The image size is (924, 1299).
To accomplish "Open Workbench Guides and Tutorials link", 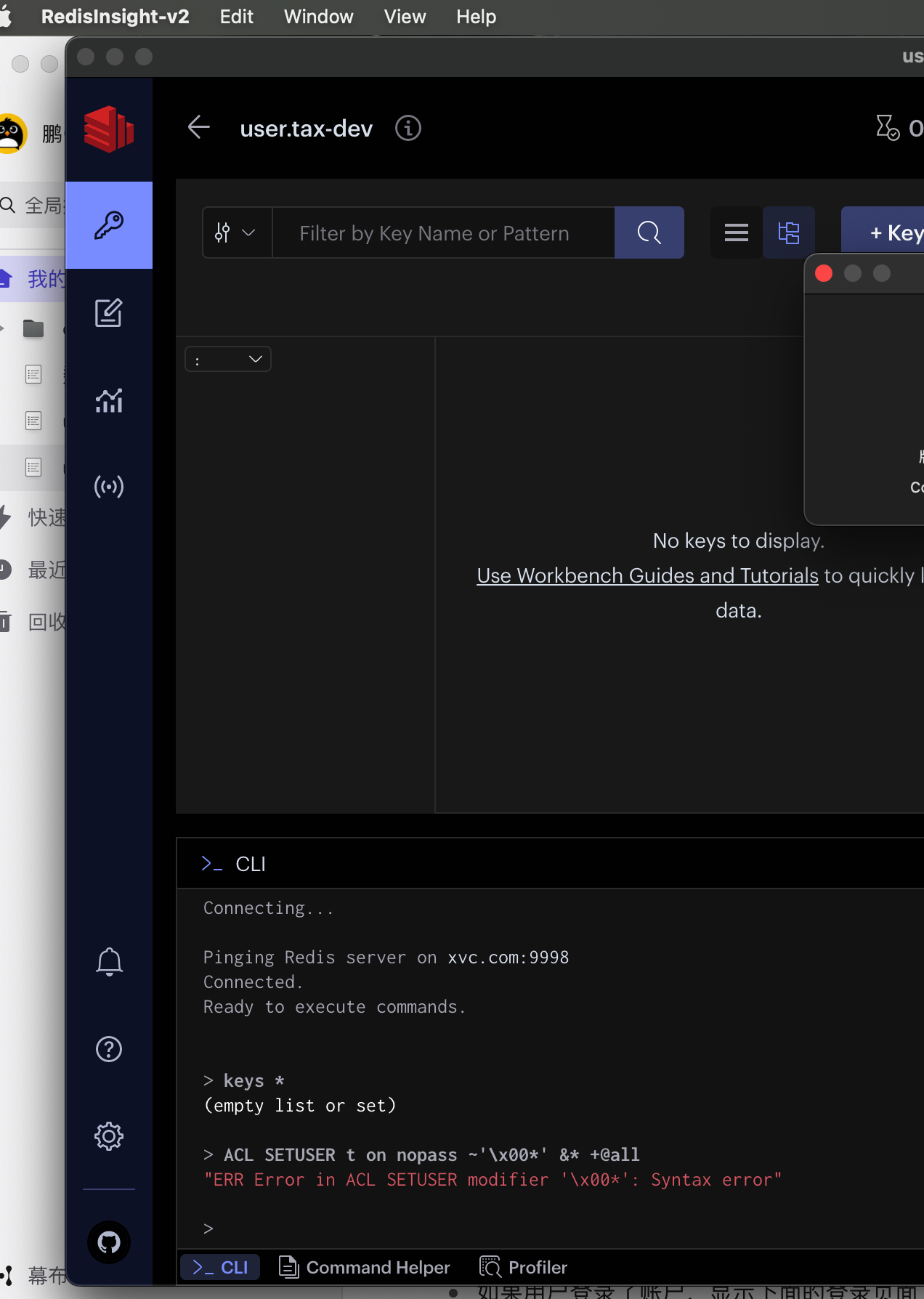I will pos(647,575).
